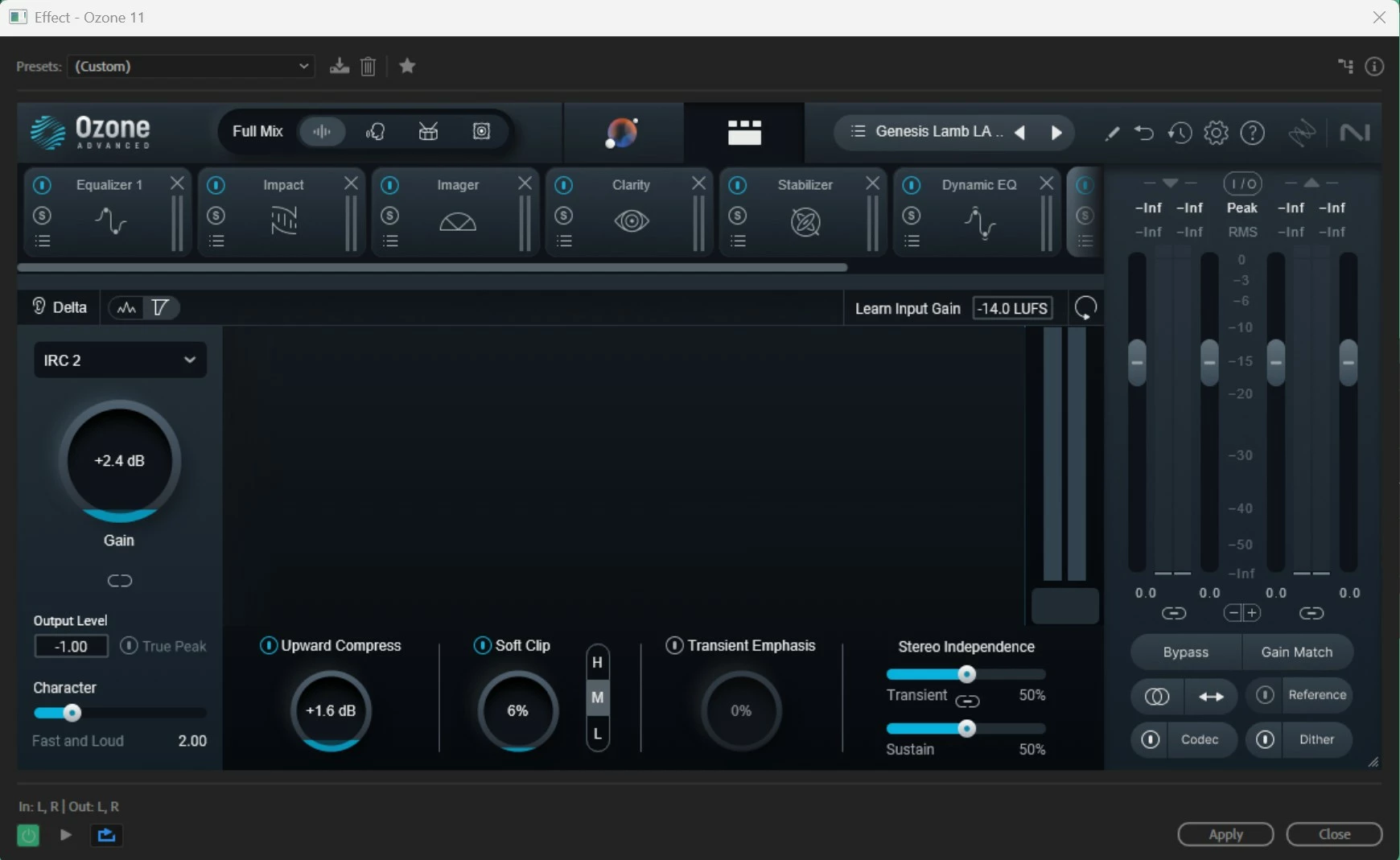
Task: Open the undo history clock icon
Action: [1180, 133]
